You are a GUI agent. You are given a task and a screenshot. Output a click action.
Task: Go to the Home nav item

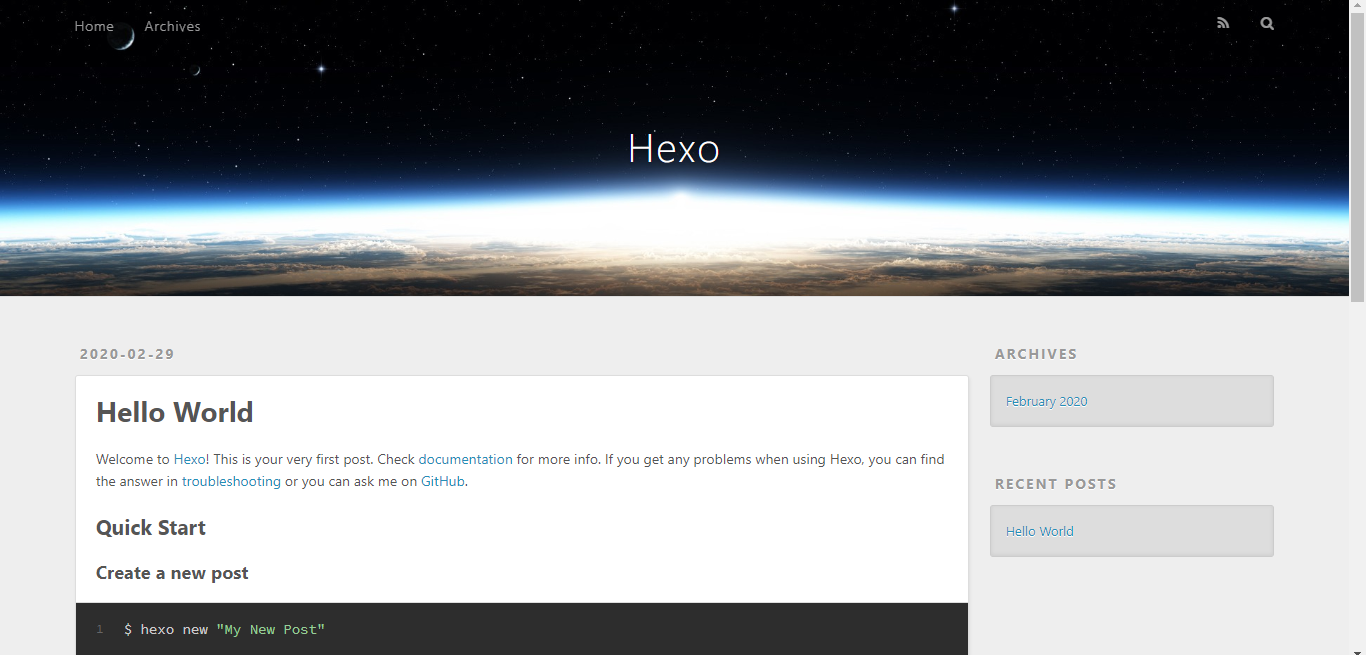tap(94, 26)
